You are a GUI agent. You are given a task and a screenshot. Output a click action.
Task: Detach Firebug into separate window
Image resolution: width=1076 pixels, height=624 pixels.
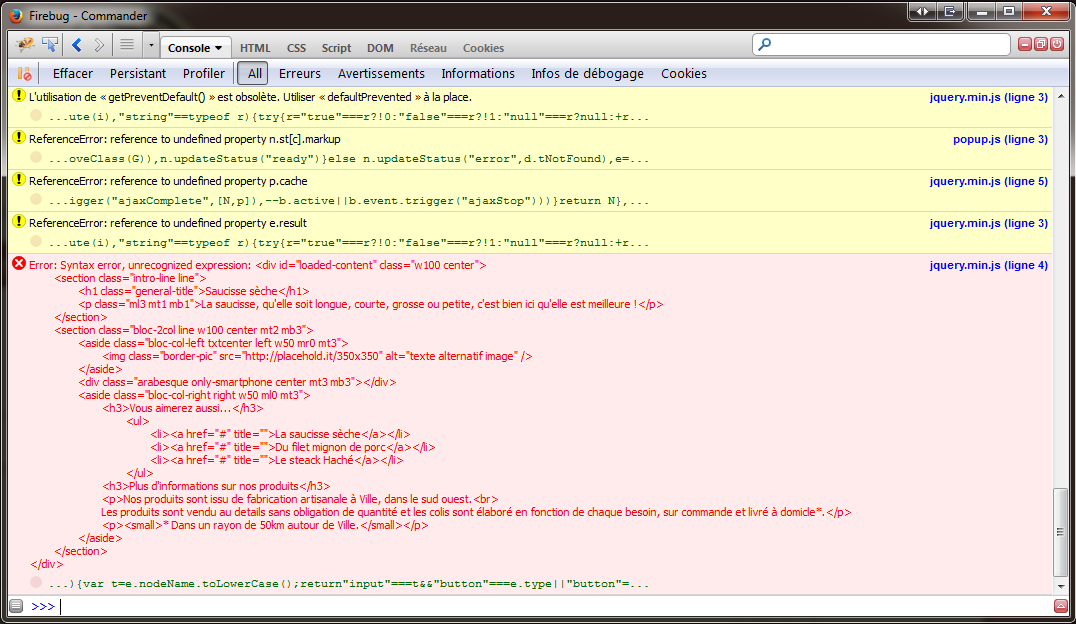1041,44
